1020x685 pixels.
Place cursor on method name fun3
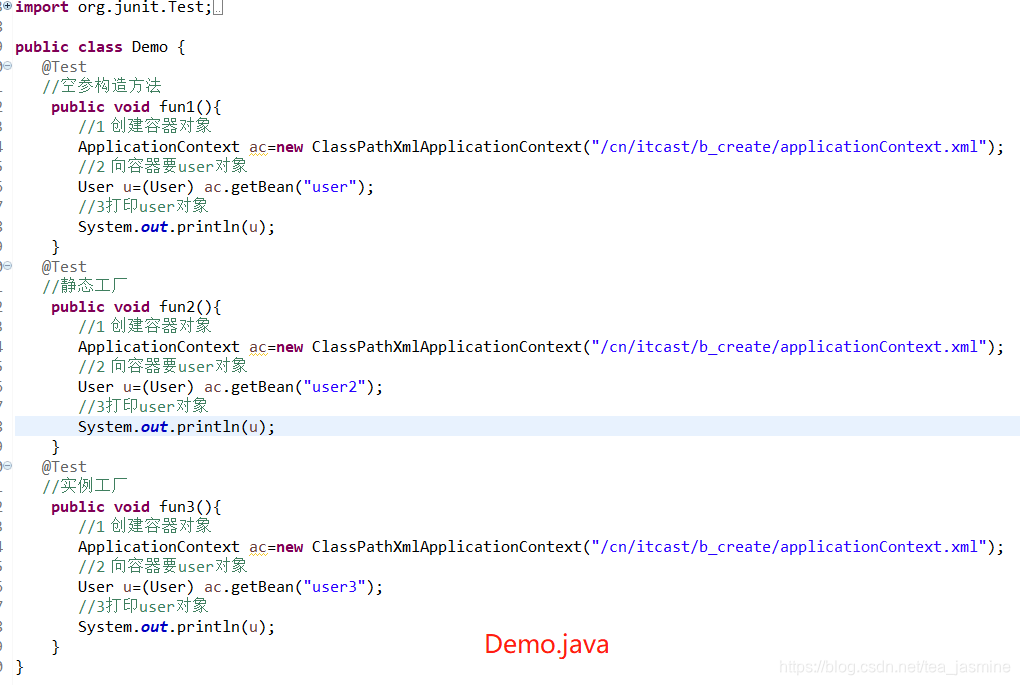(177, 506)
